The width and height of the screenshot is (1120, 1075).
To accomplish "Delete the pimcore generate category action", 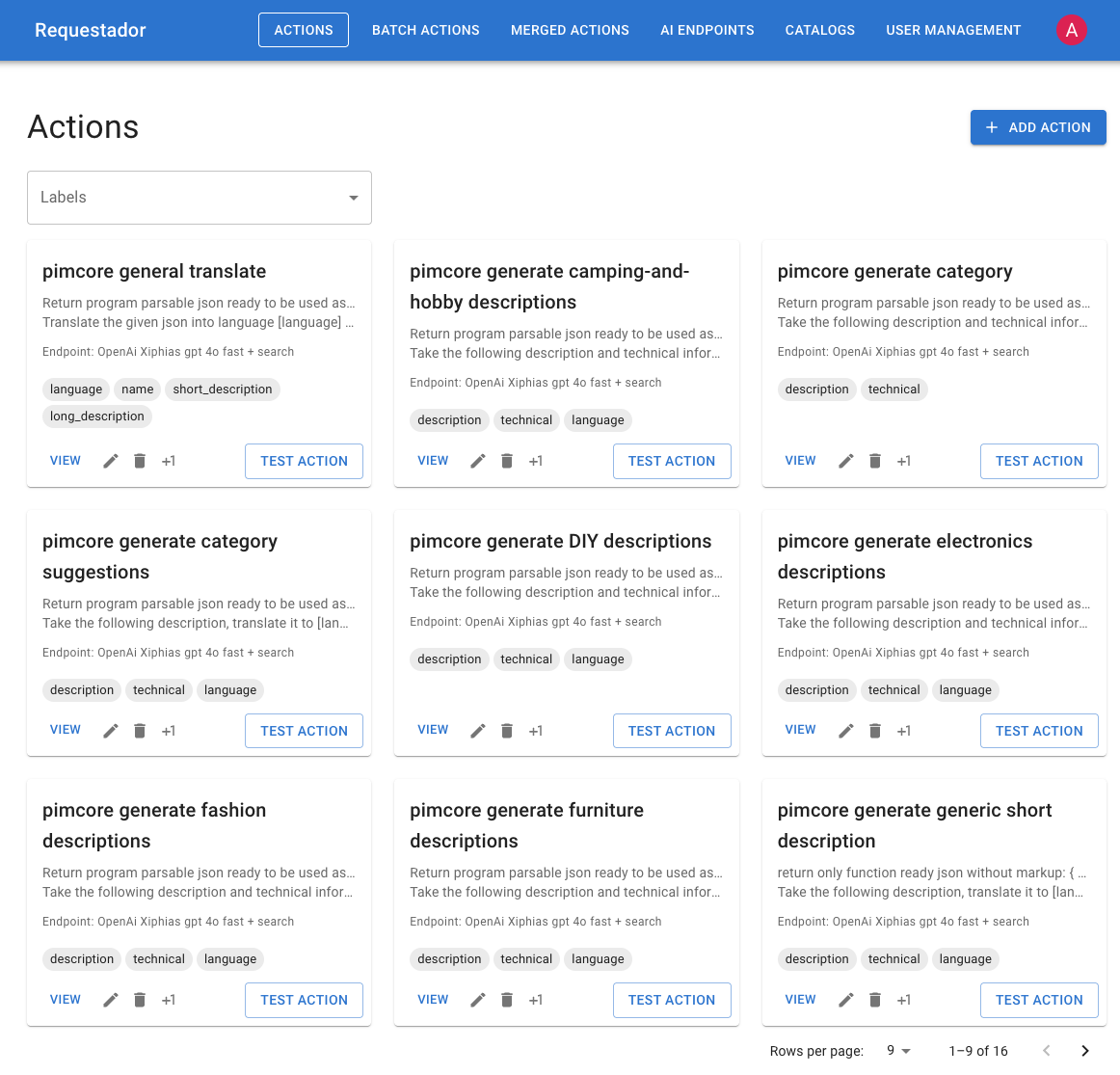I will click(875, 461).
